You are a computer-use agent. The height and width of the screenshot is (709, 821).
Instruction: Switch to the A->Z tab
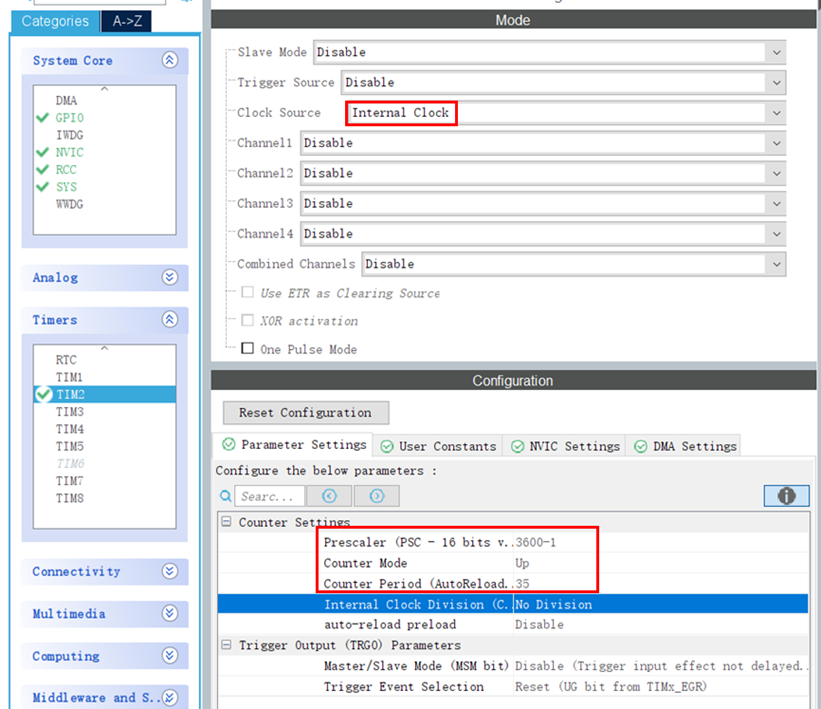coord(125,20)
